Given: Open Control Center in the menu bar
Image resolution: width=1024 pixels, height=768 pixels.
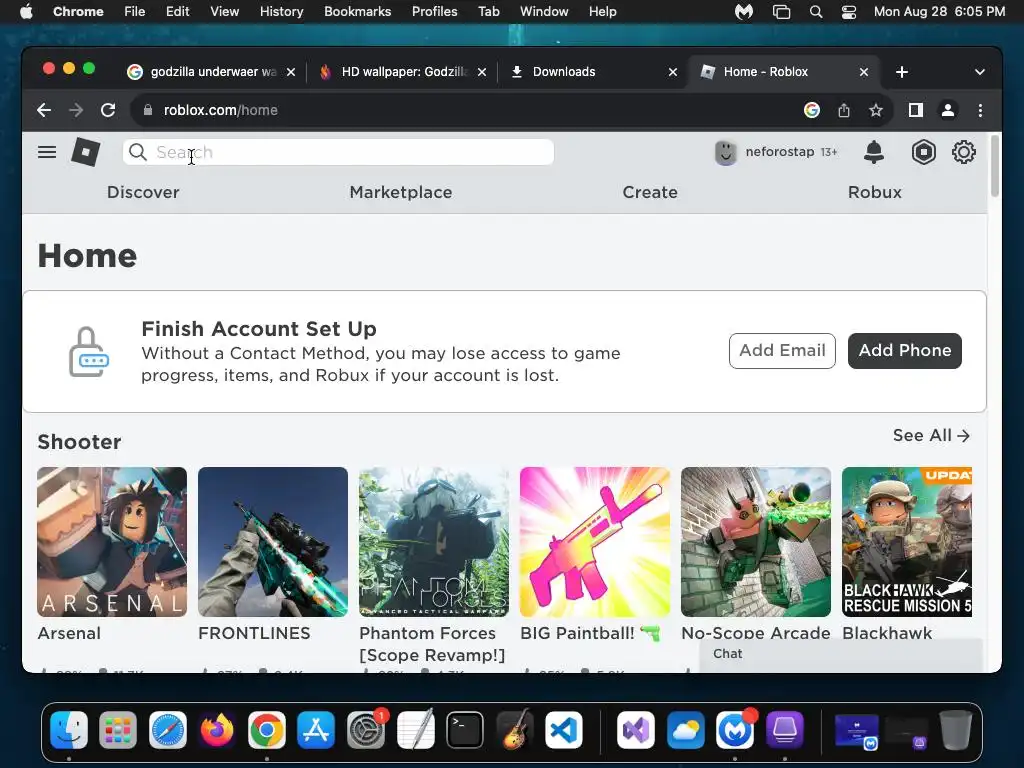Looking at the screenshot, I should click(848, 12).
